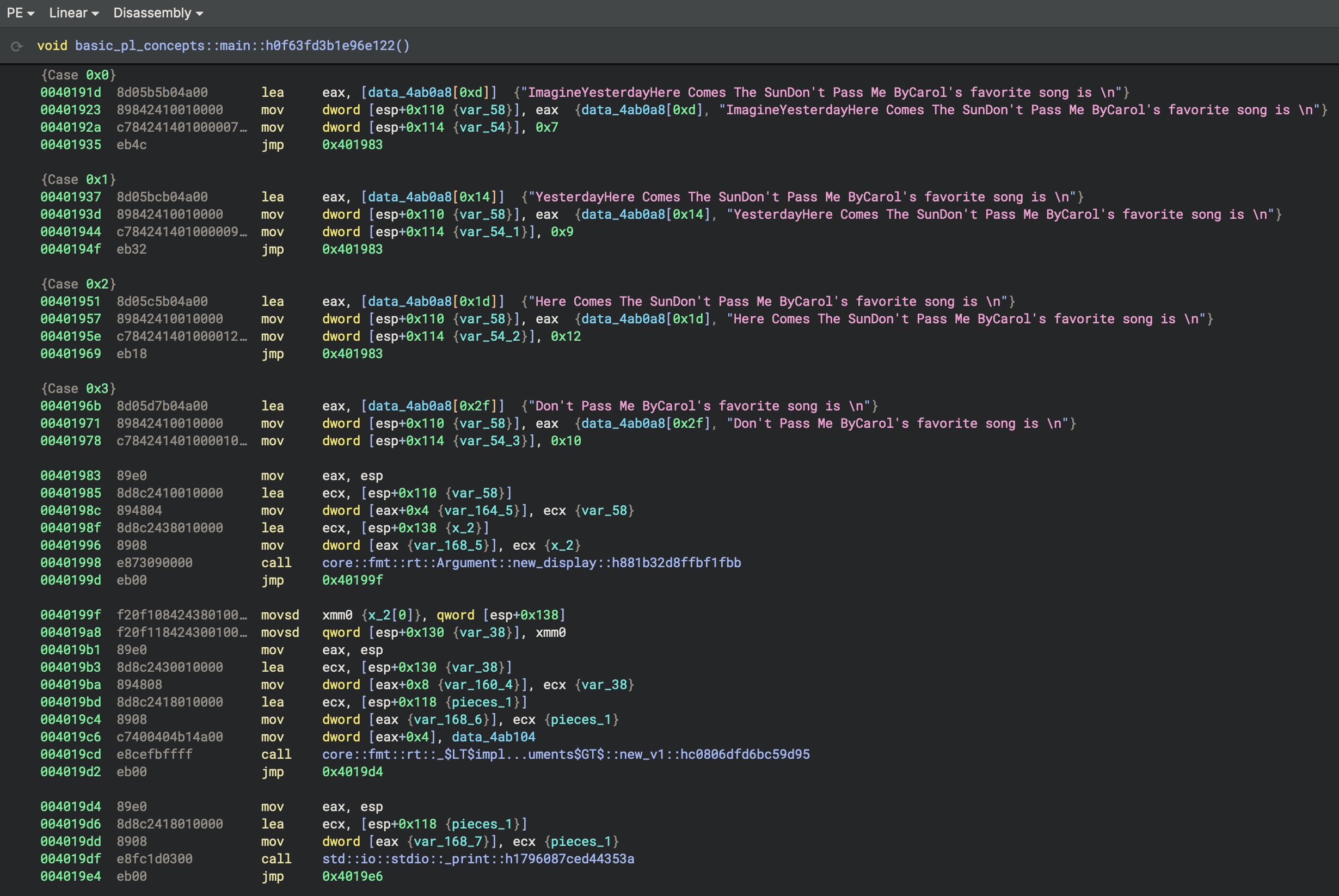Follow call to Arguments new_v1 function

(x=566, y=754)
